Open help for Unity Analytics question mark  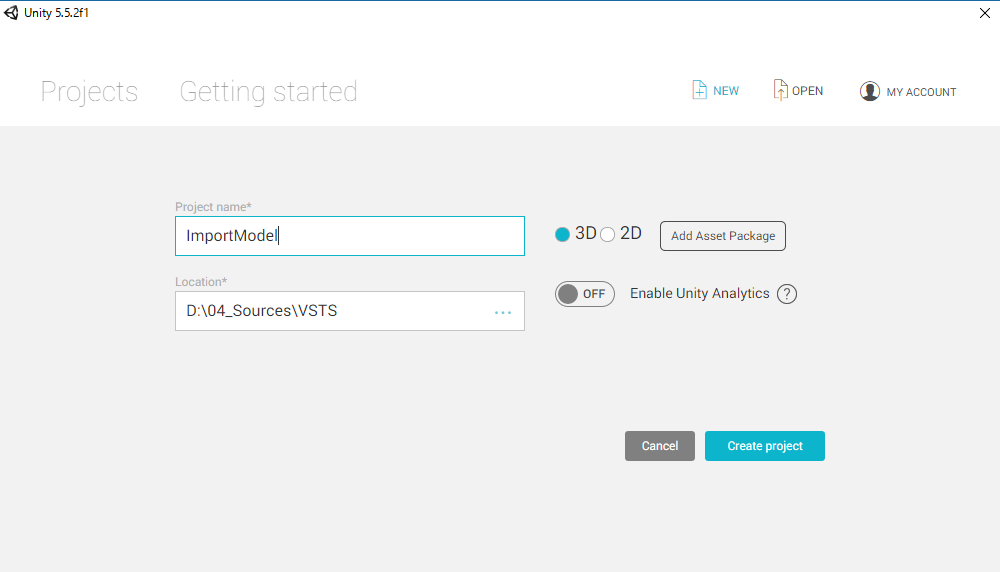coord(787,294)
